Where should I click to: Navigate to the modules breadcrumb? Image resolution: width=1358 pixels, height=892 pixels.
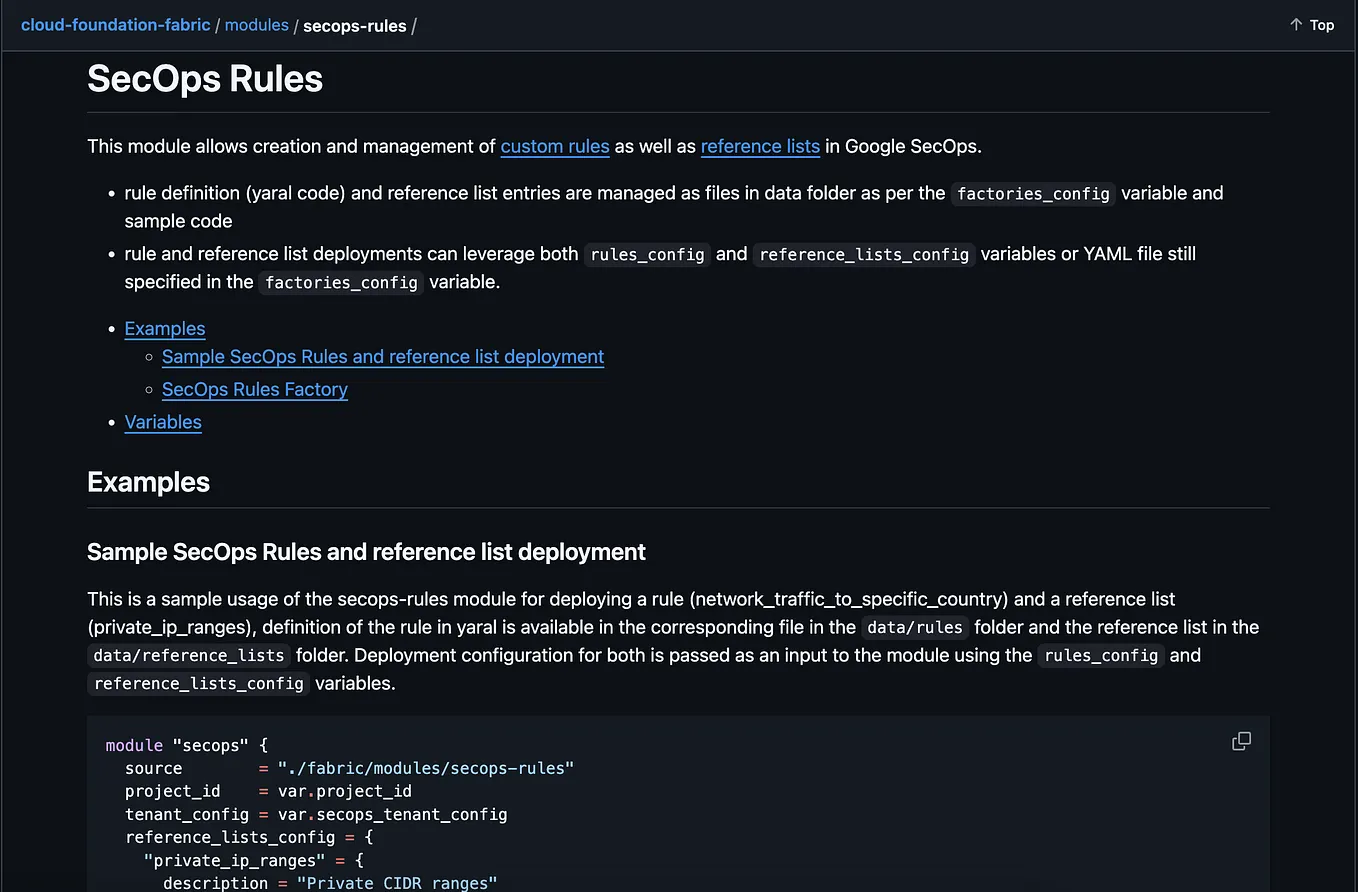point(257,25)
